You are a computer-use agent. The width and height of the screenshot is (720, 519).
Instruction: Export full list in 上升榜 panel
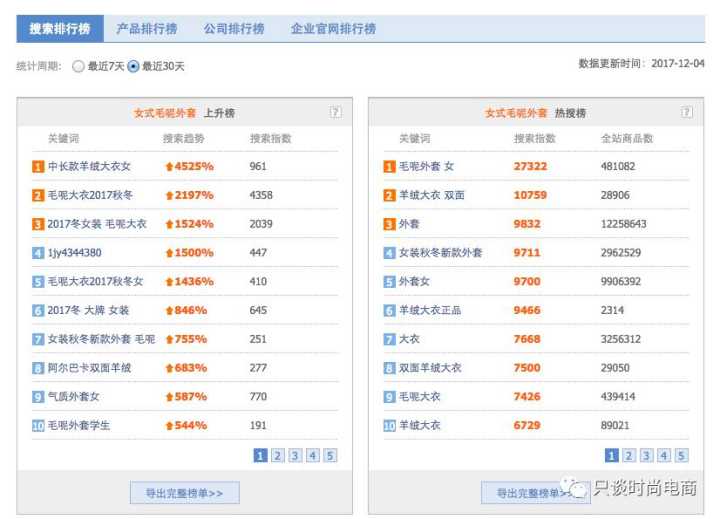coord(185,493)
